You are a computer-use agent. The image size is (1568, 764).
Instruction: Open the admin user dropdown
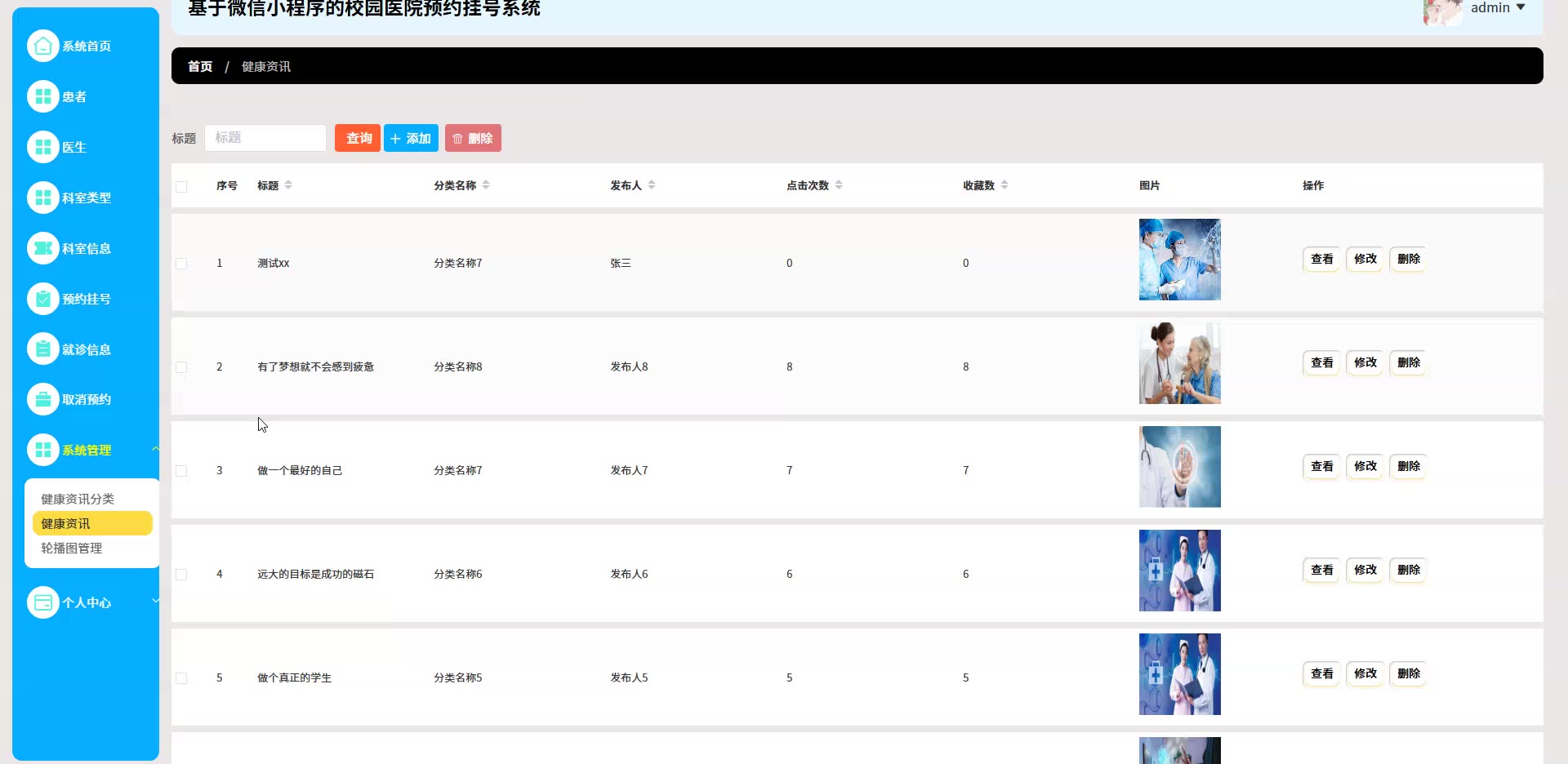pos(1498,7)
